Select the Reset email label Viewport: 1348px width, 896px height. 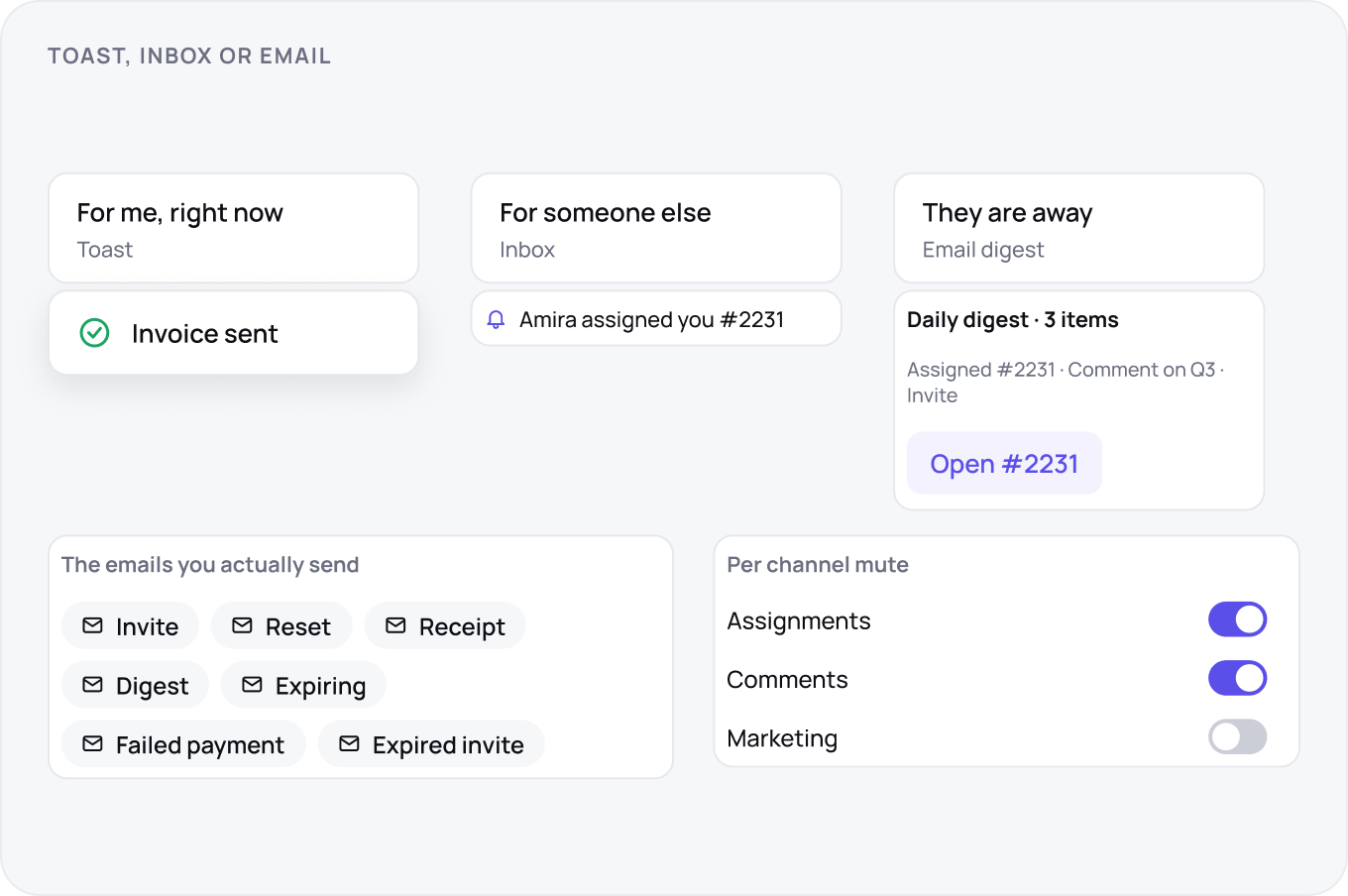tap(297, 626)
